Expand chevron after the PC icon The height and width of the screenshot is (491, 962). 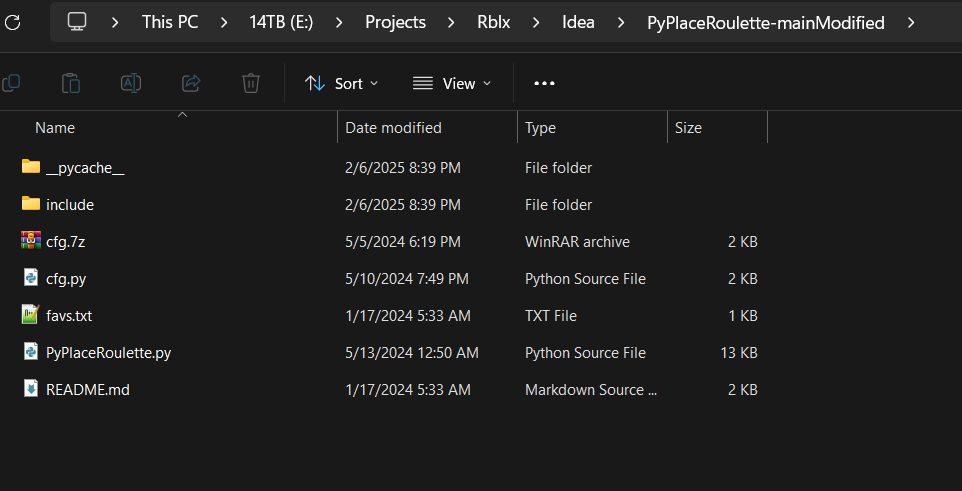[115, 23]
